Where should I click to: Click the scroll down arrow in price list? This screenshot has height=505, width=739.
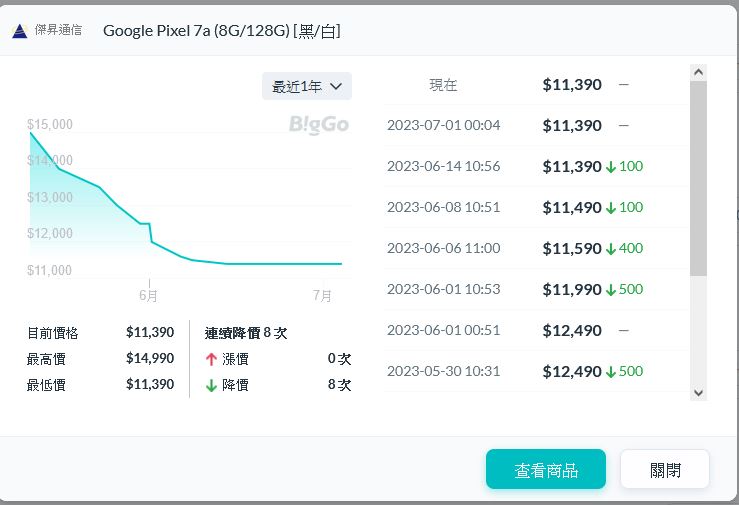(698, 393)
